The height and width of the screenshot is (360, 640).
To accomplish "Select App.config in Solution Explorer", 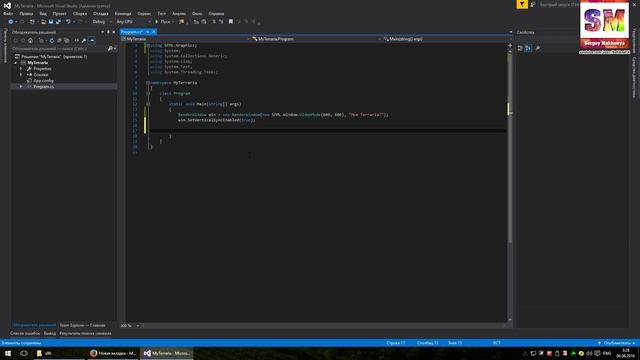I will (43, 81).
